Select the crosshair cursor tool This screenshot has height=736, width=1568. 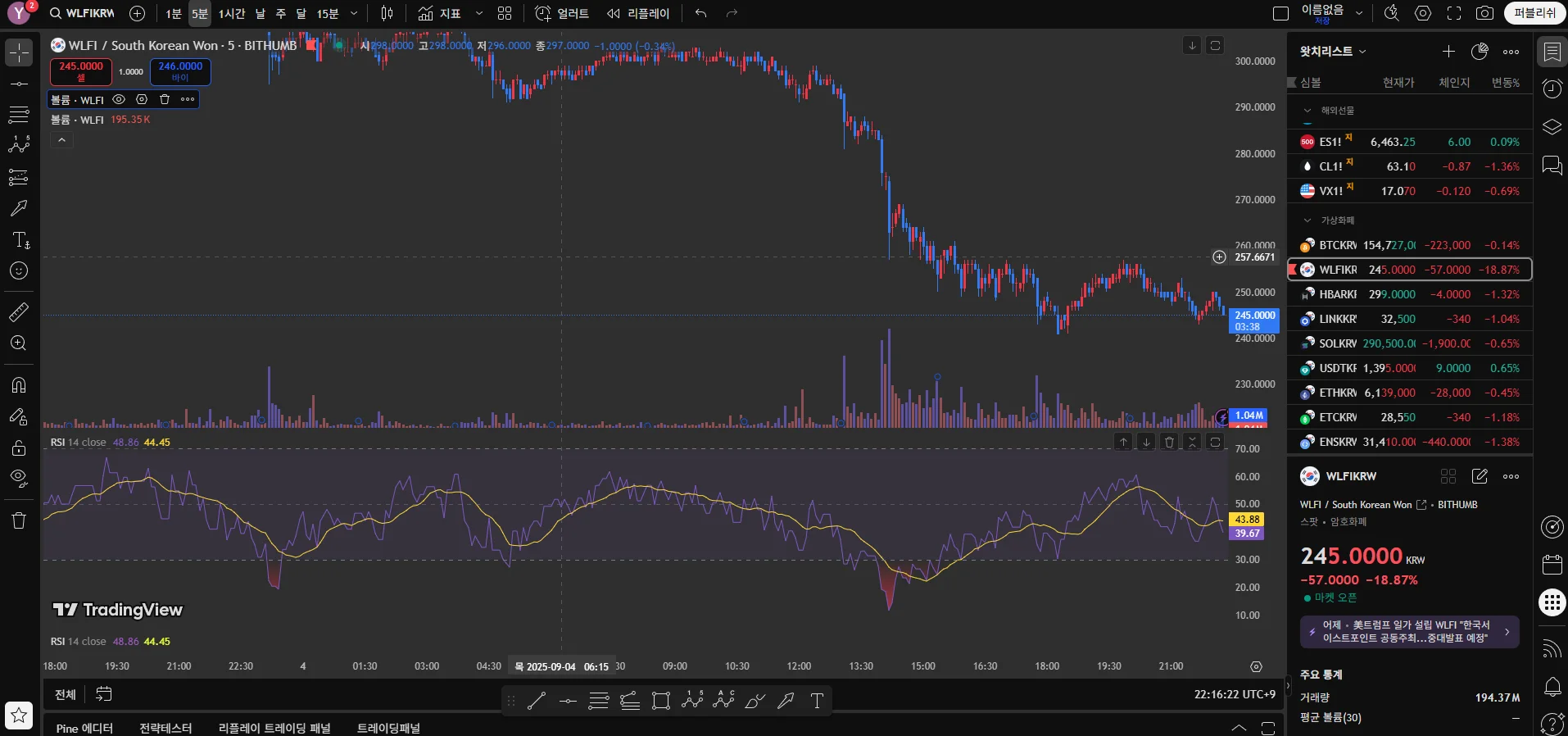point(19,52)
